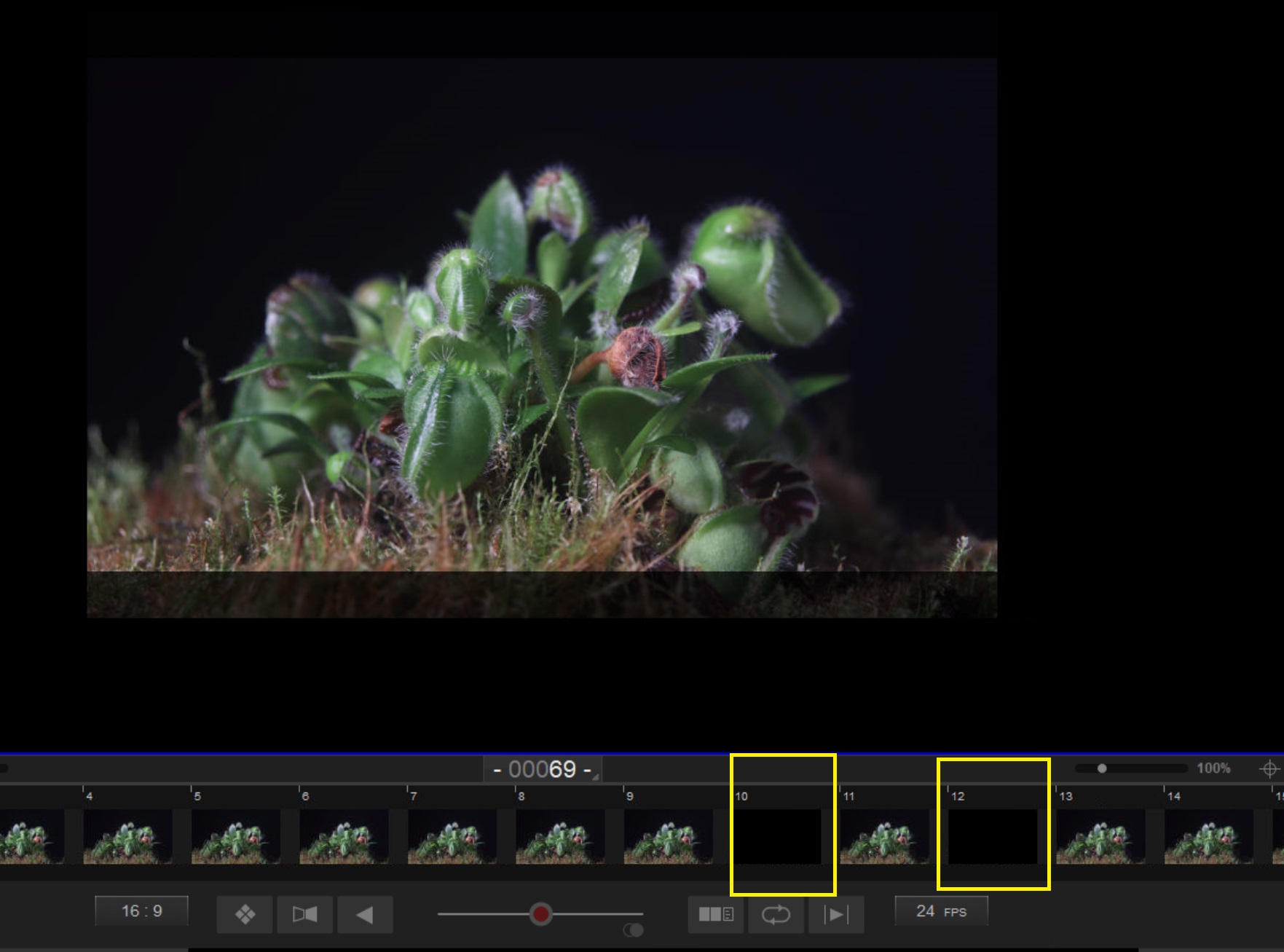Select black frame 10 in the timeline

click(x=777, y=836)
